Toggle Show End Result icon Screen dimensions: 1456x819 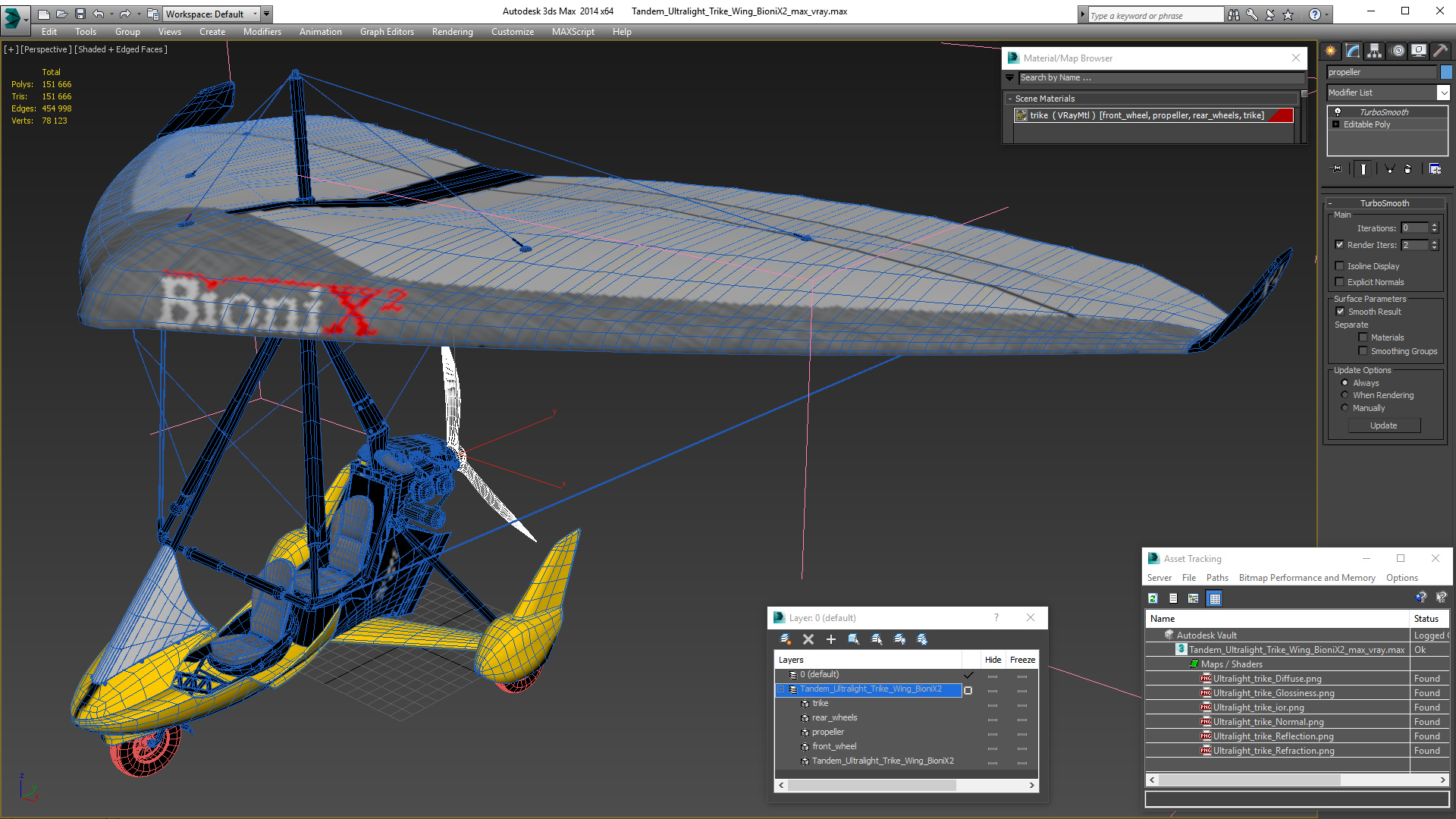click(1363, 169)
